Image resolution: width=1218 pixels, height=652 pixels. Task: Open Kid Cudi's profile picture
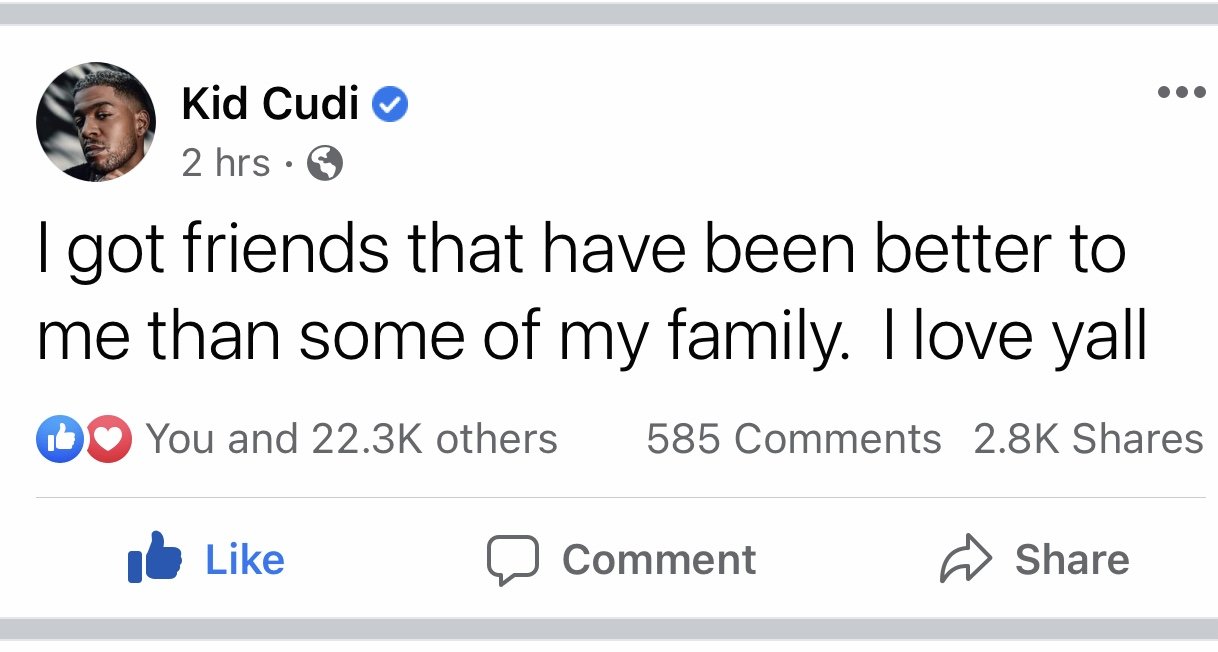pos(96,122)
